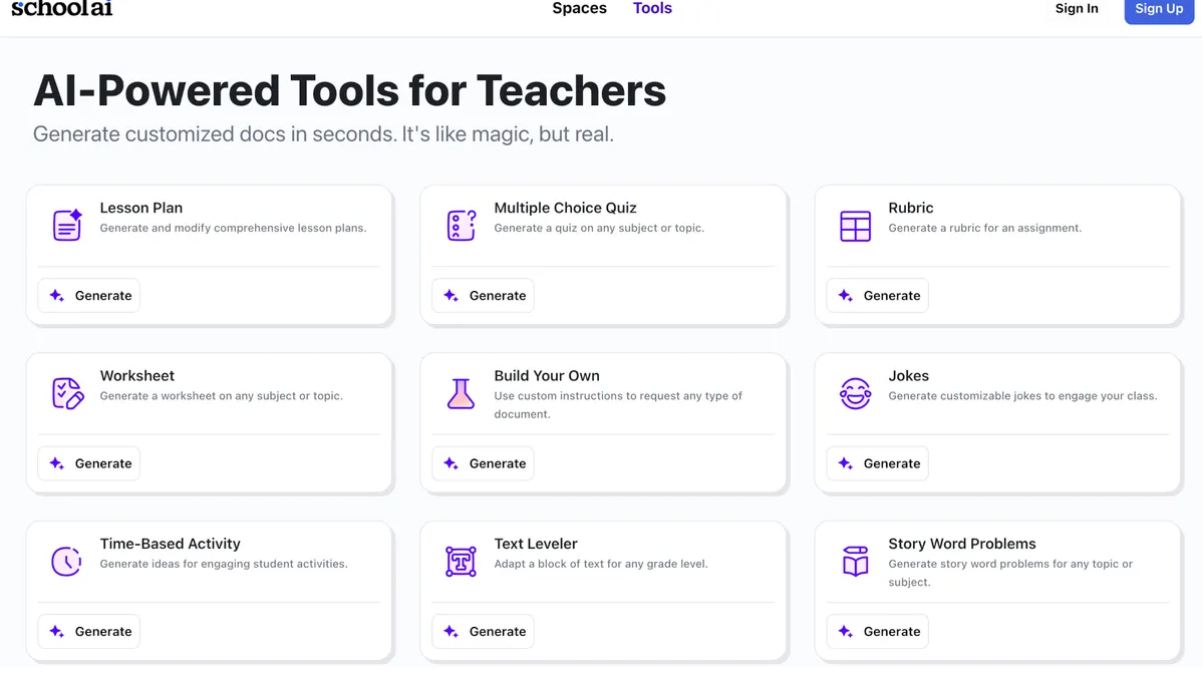Screen dimensions: 1204x680
Task: Click the Rubric title
Action: pos(911,208)
